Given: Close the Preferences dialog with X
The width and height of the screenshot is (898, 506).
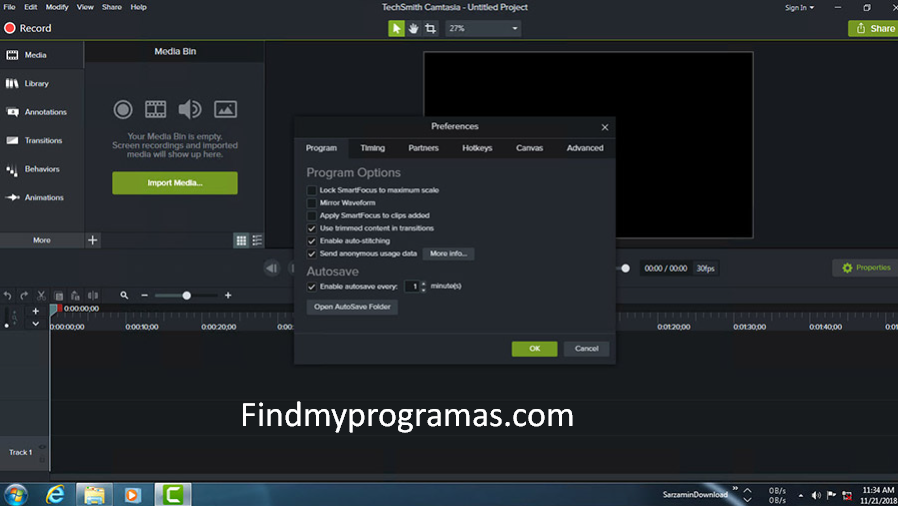Looking at the screenshot, I should [605, 127].
